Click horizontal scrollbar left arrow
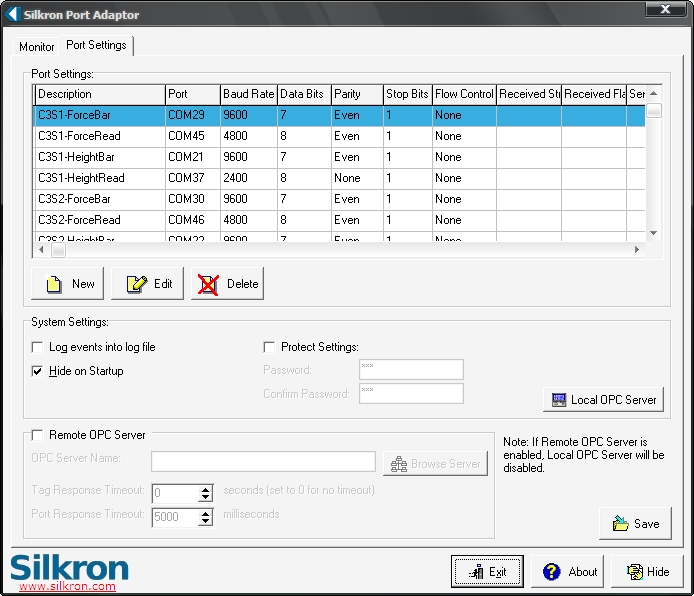The width and height of the screenshot is (694, 596). pos(41,250)
